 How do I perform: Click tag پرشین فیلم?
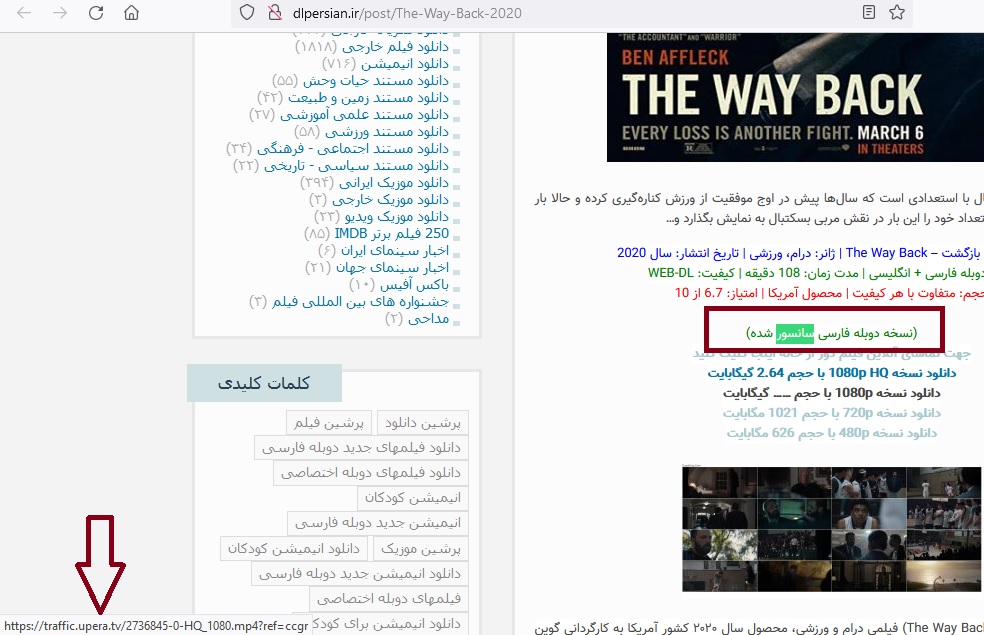coord(329,423)
